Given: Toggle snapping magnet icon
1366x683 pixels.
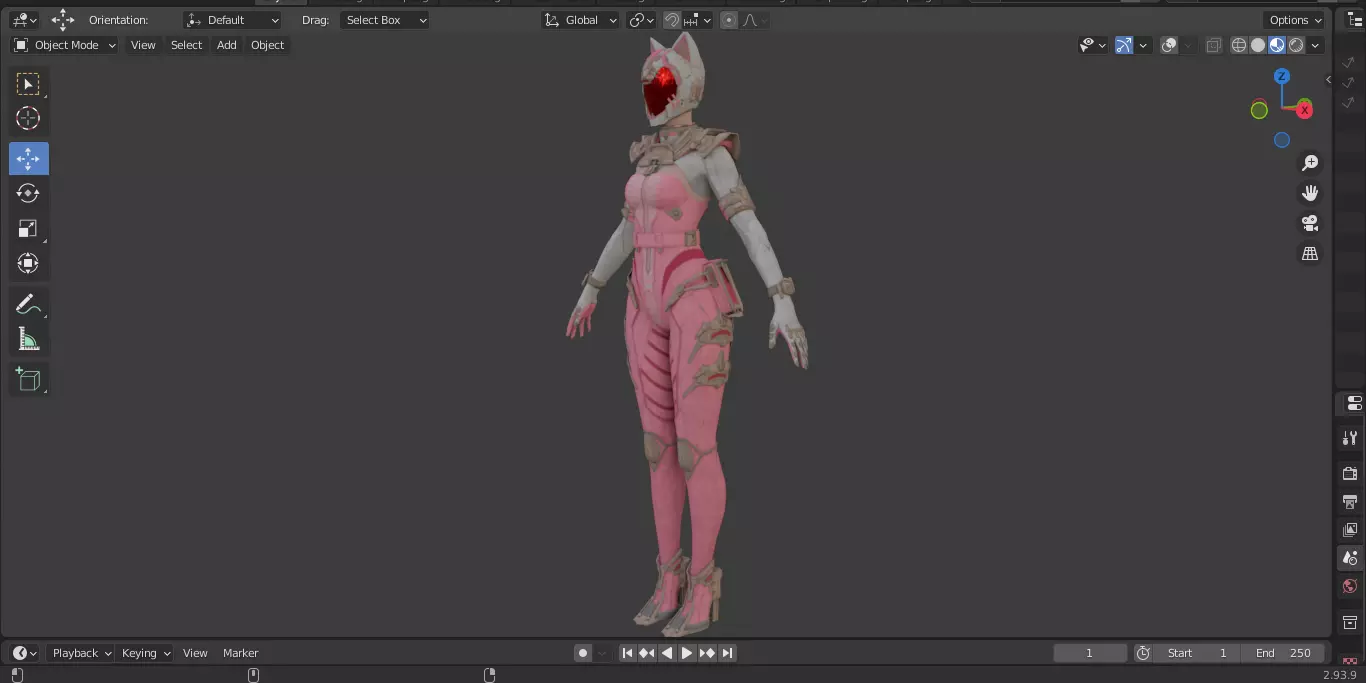Looking at the screenshot, I should point(672,20).
